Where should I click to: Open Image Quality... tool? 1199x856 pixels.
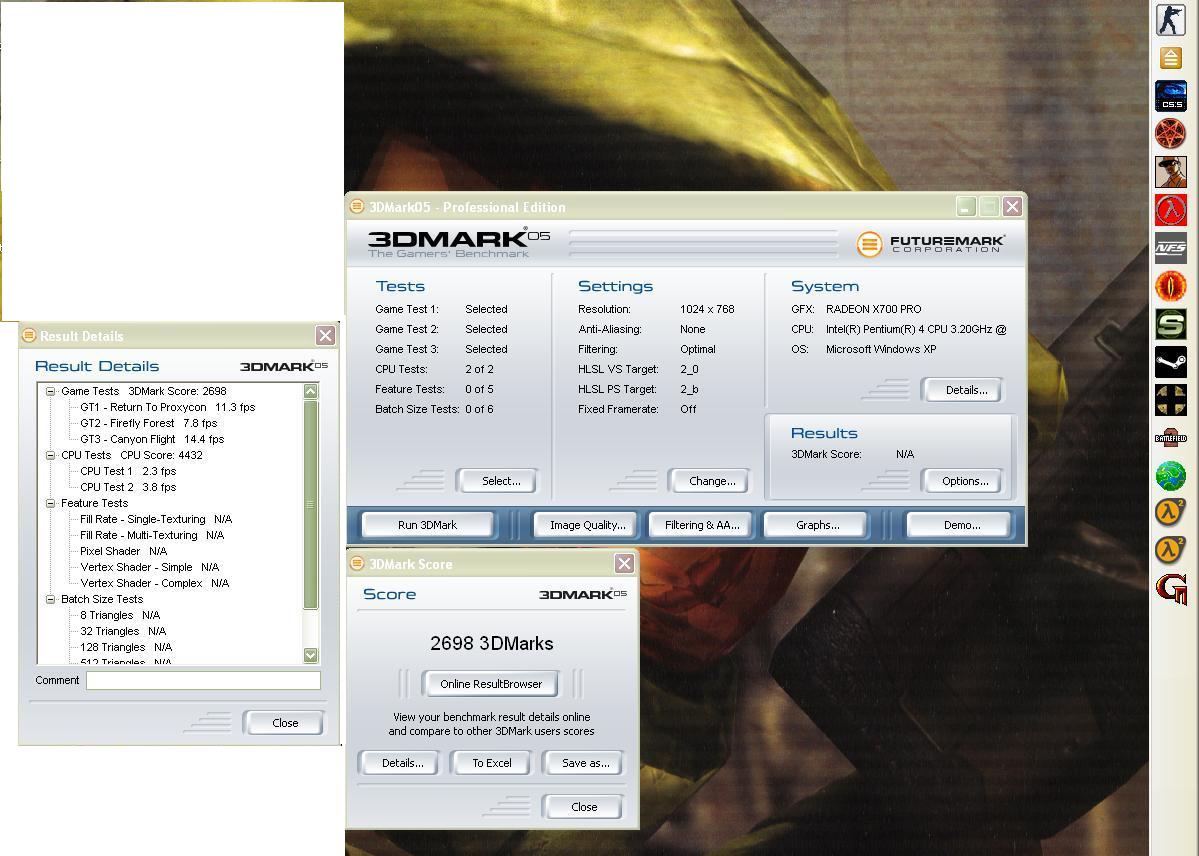tap(587, 525)
